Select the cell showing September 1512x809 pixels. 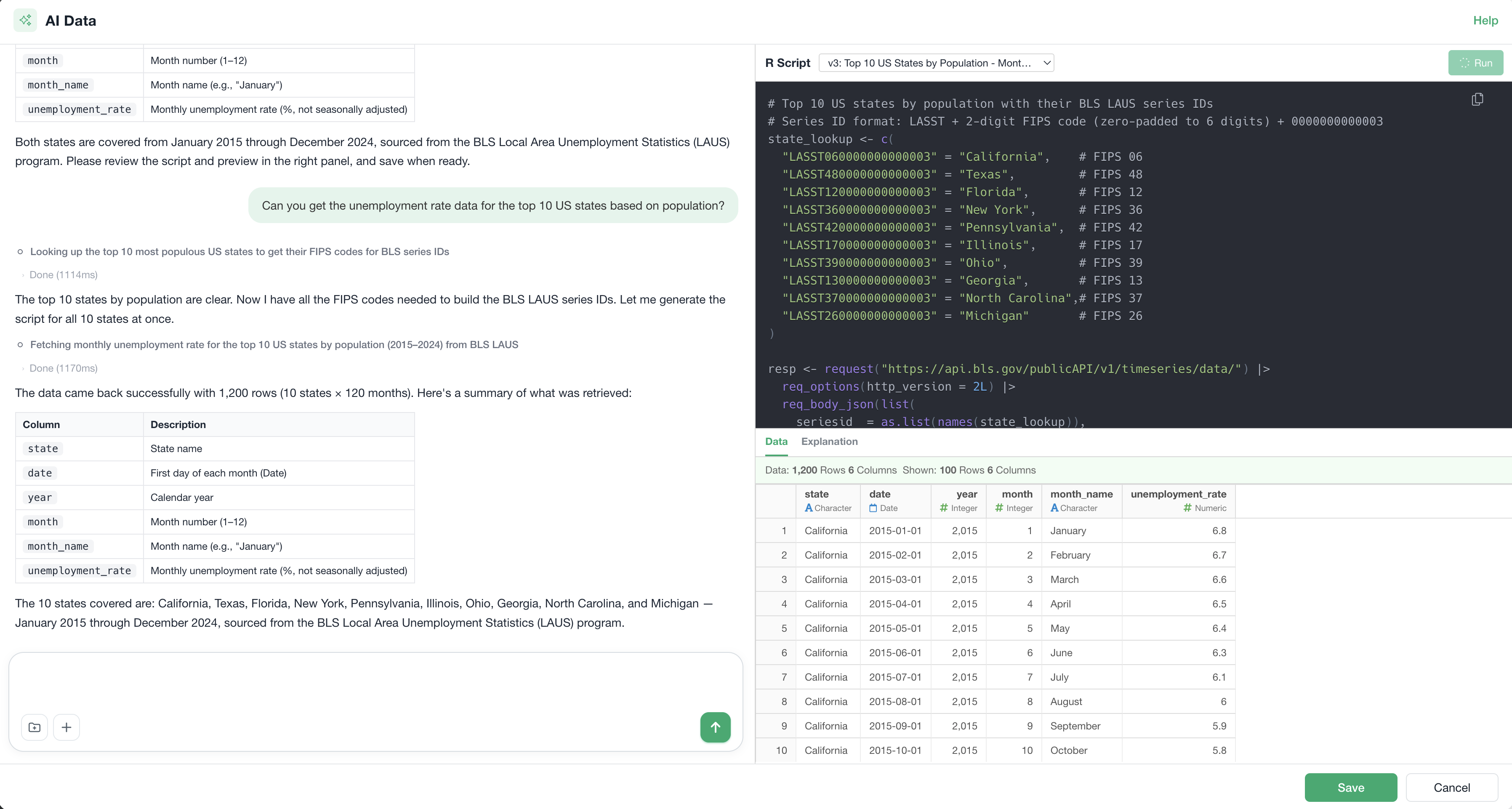(x=1081, y=726)
